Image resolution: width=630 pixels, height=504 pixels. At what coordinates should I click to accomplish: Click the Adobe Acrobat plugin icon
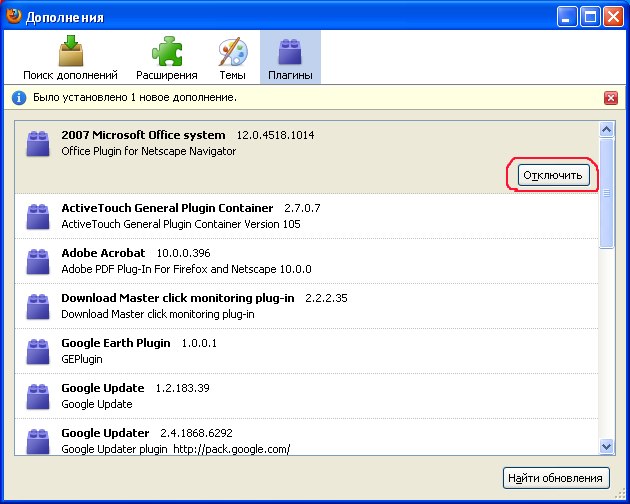click(x=39, y=260)
